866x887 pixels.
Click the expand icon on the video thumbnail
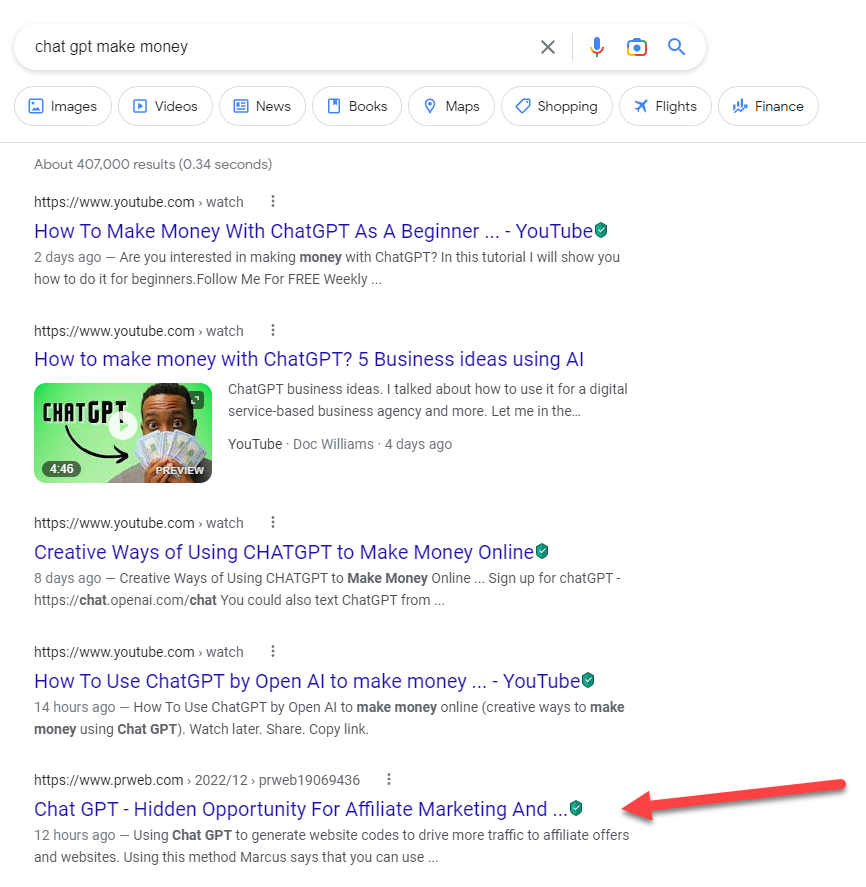pos(196,400)
